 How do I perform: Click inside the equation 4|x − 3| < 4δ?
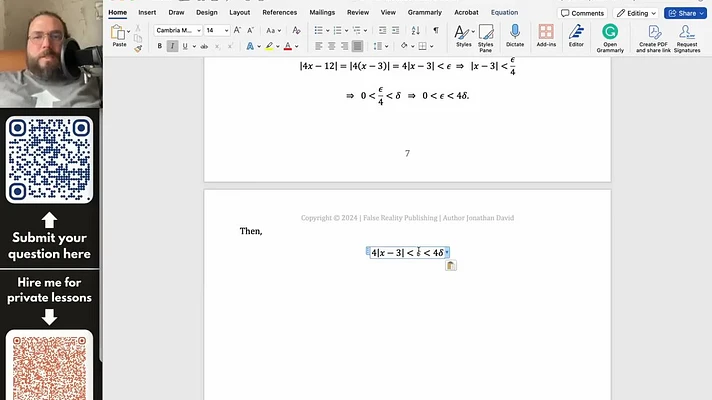pyautogui.click(x=407, y=252)
